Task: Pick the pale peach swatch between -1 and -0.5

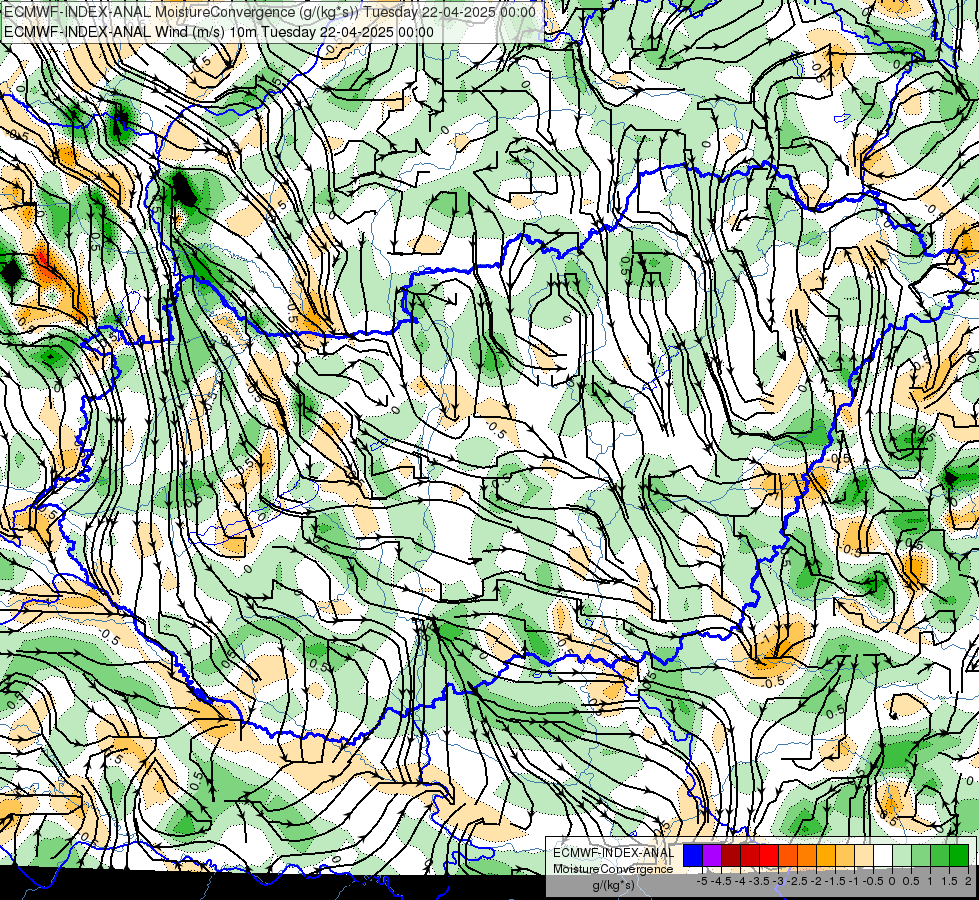Action: click(863, 856)
